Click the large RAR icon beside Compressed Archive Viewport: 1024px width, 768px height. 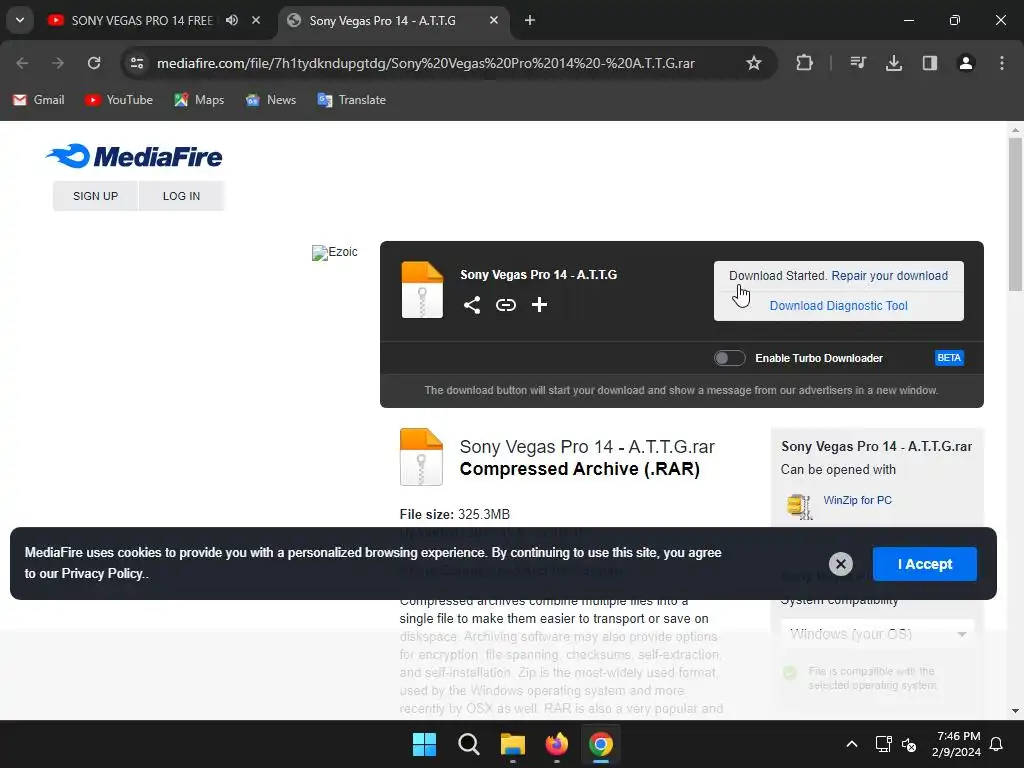[421, 457]
